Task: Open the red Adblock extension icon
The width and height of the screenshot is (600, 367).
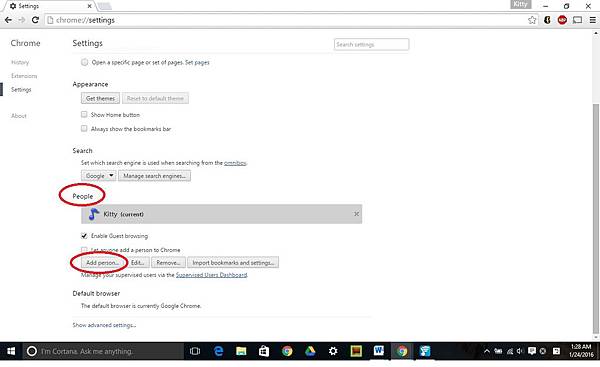Action: pyautogui.click(x=562, y=20)
